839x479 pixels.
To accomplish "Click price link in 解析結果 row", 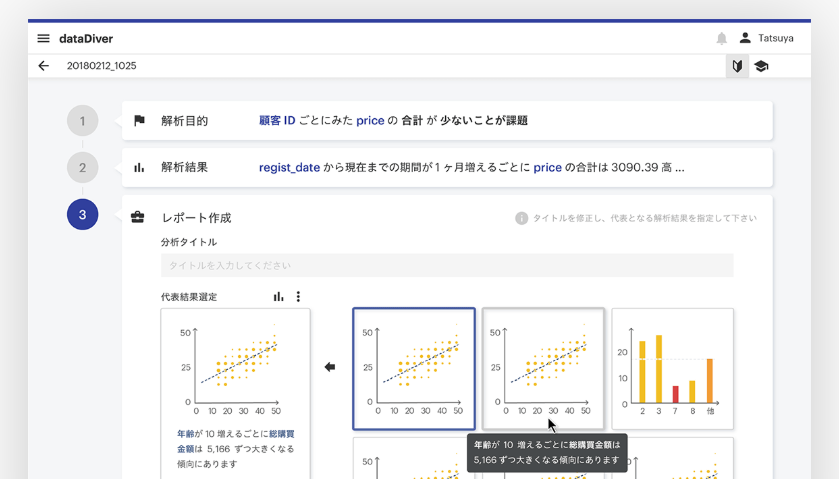I will tap(547, 168).
